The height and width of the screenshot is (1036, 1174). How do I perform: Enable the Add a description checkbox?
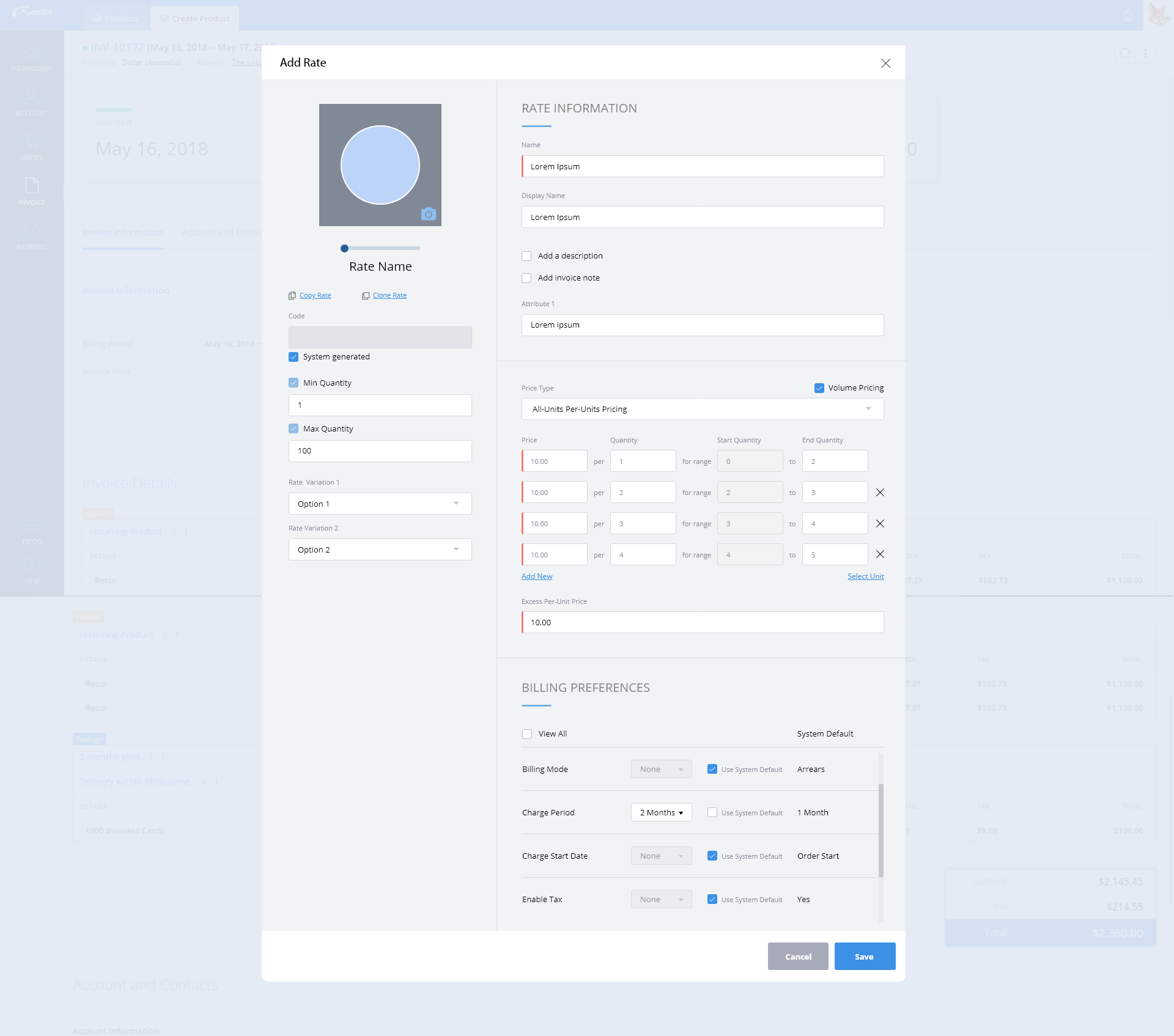[526, 256]
